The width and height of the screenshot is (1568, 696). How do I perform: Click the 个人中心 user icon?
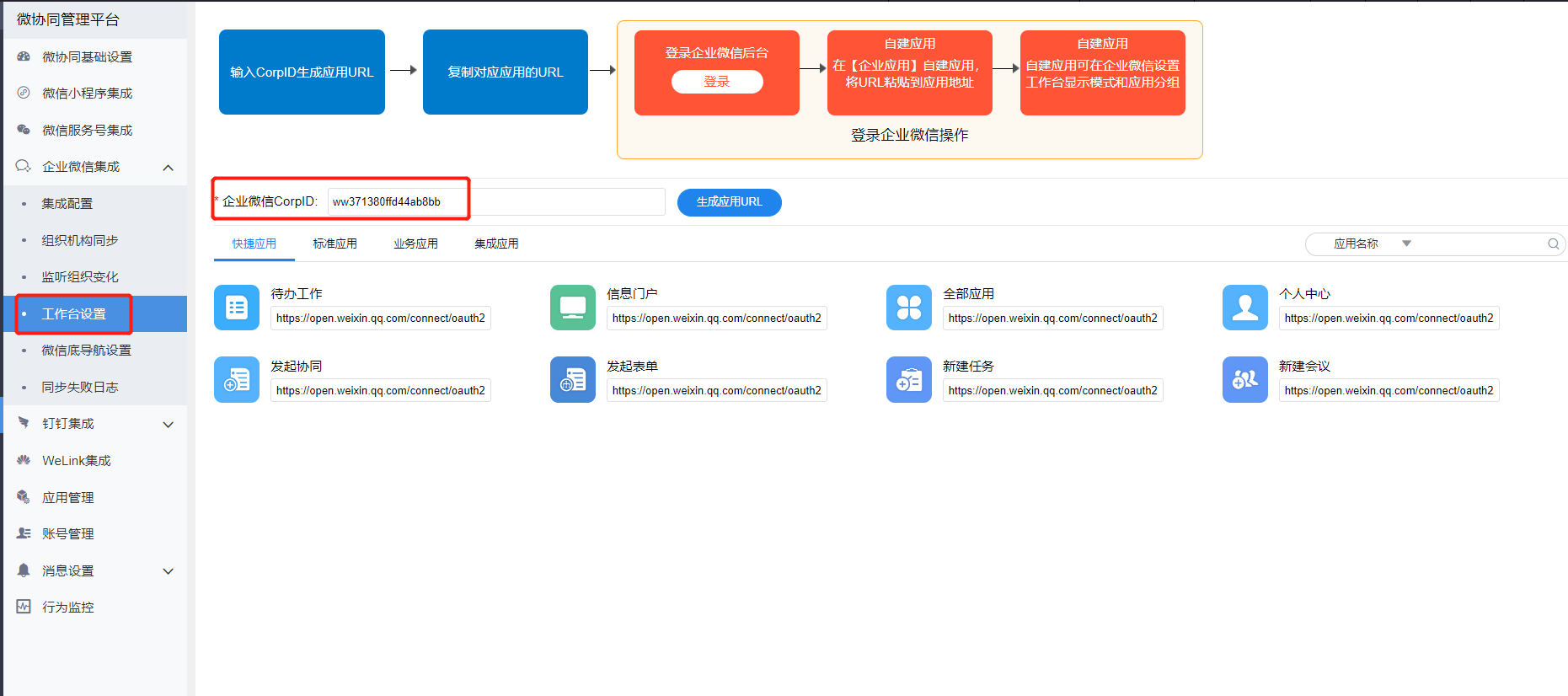pos(1245,308)
